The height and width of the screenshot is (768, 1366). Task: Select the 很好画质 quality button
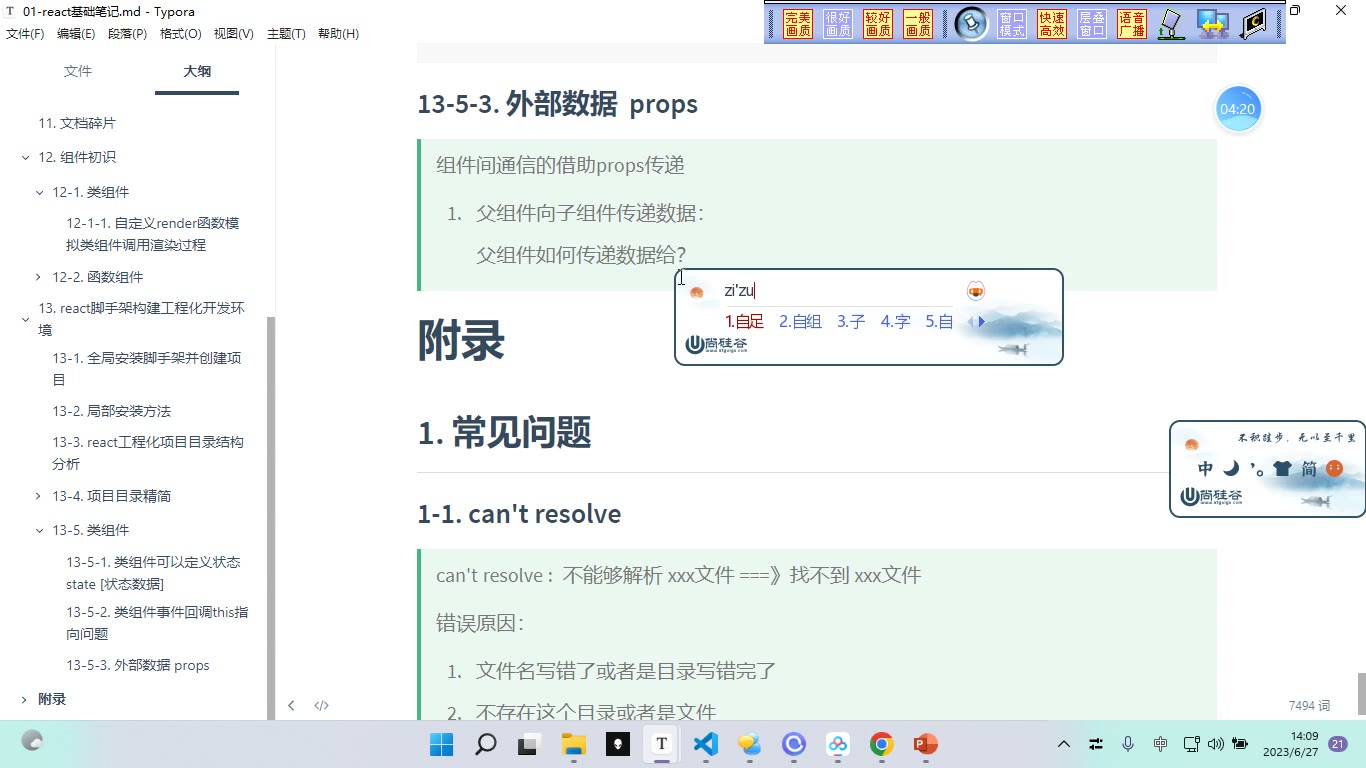pos(838,24)
